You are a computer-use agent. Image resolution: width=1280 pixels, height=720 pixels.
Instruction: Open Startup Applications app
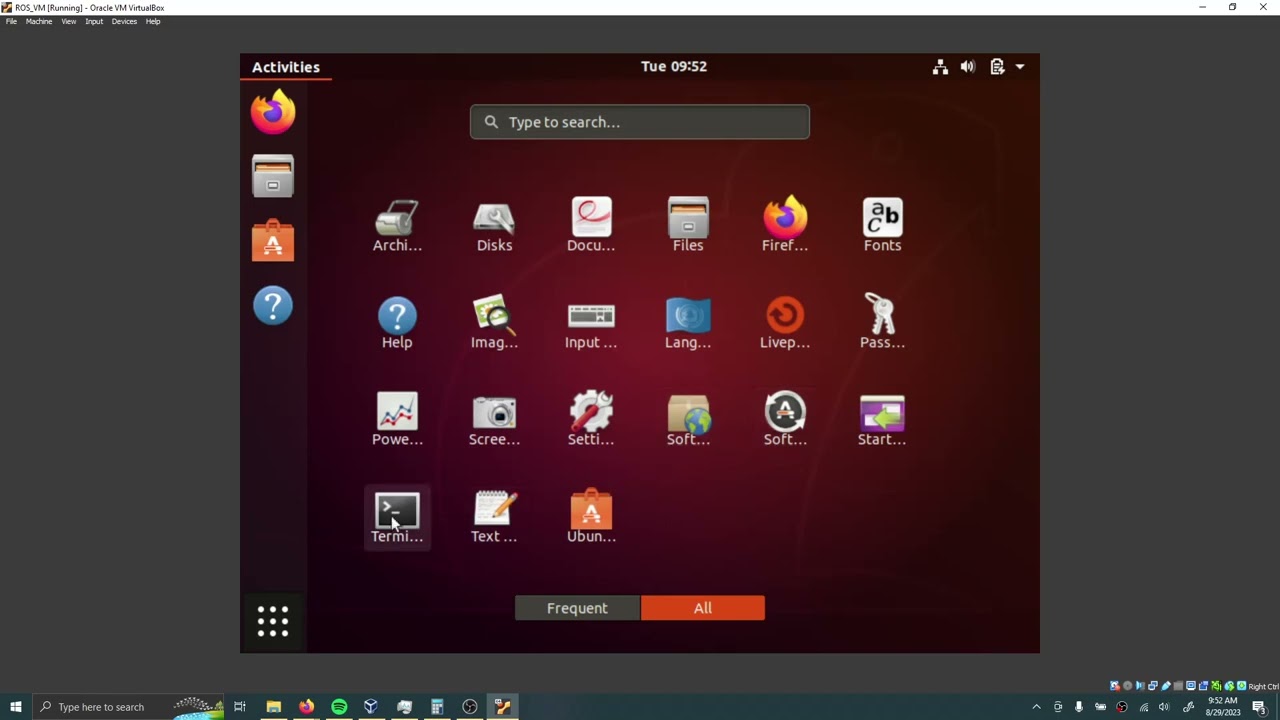[882, 421]
